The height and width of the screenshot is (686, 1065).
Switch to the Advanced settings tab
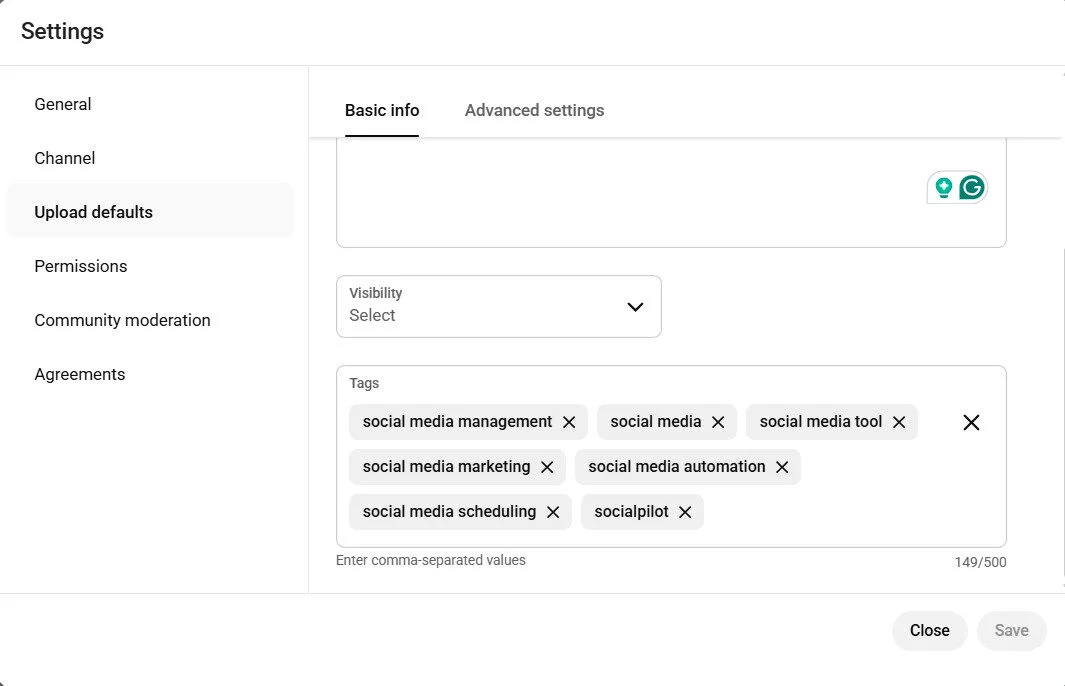534,110
